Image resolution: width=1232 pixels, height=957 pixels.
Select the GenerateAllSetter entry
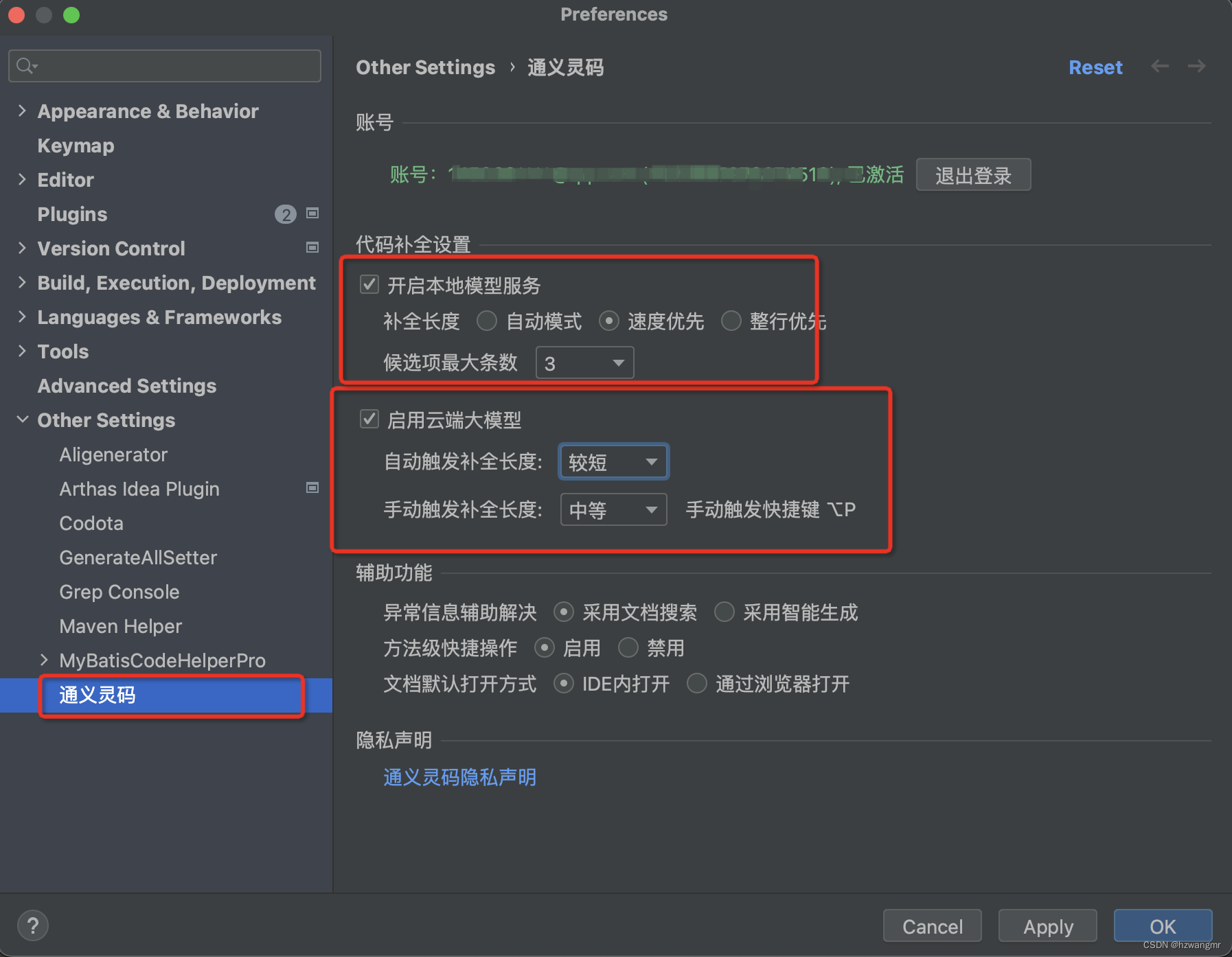tap(138, 557)
